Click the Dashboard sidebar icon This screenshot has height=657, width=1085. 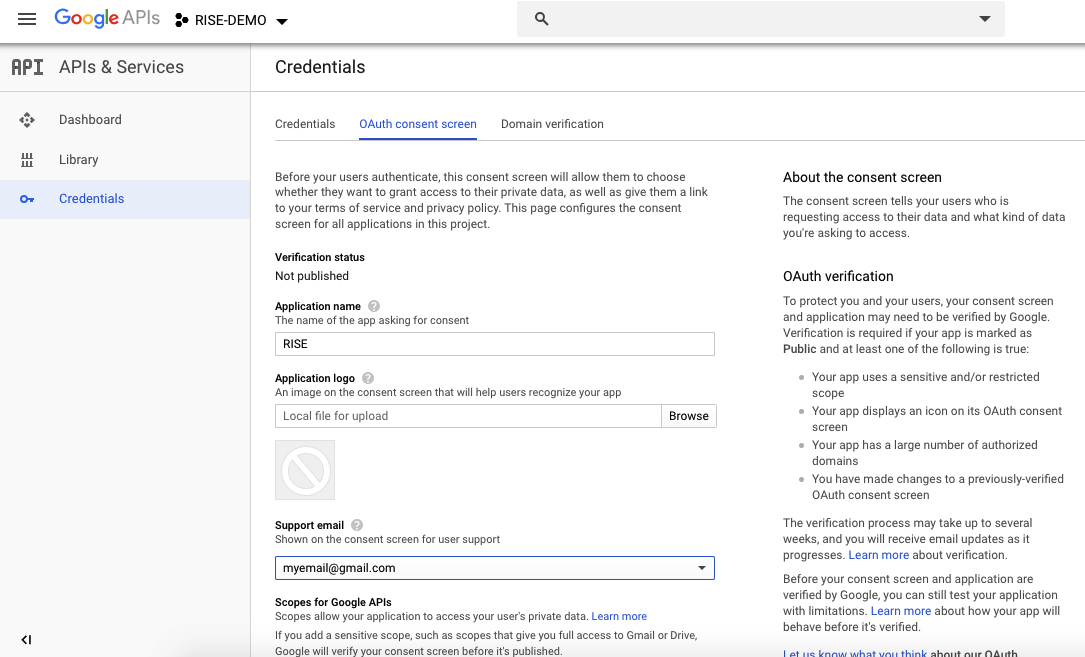point(27,120)
